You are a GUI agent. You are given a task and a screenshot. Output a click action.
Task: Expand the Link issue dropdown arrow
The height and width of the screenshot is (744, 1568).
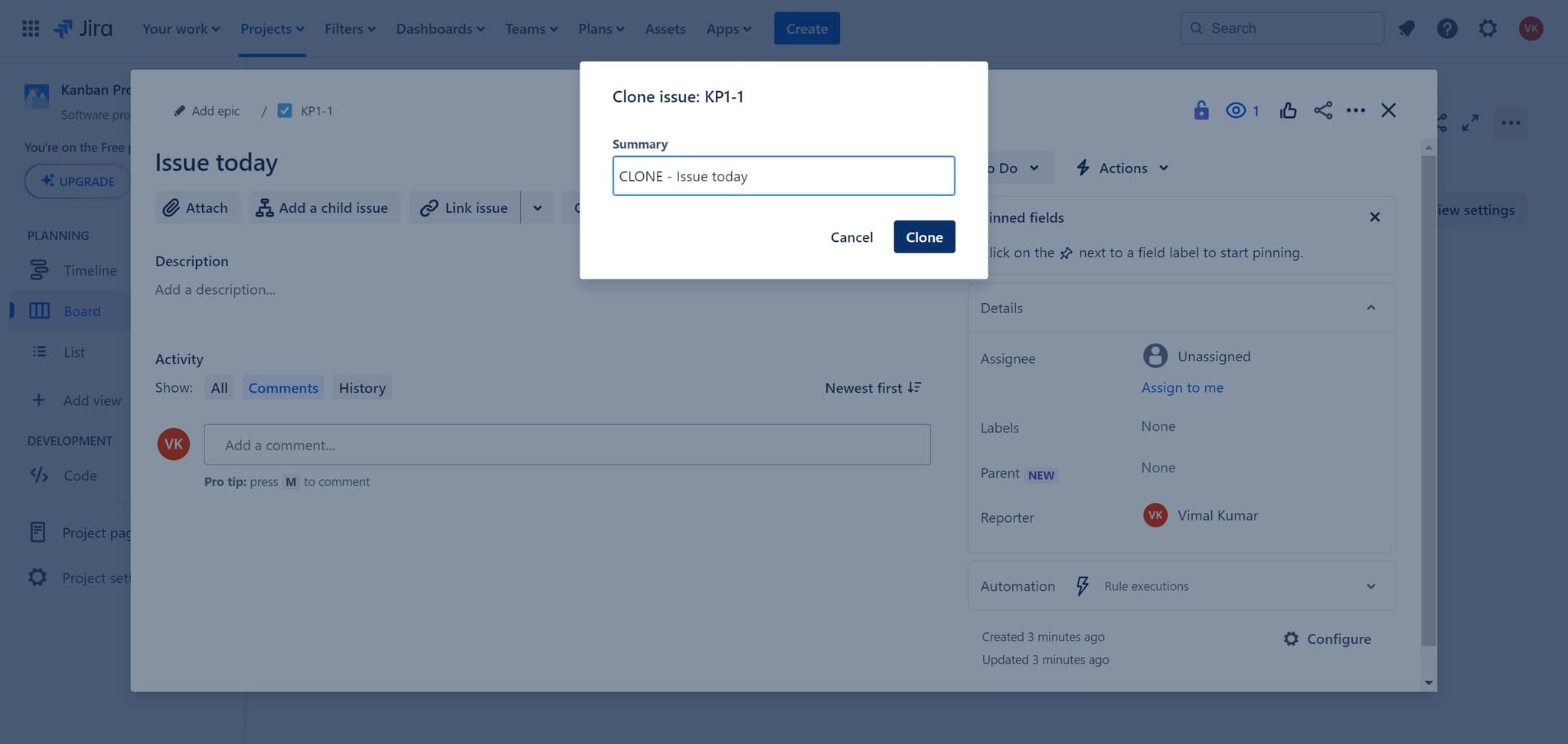(x=537, y=208)
